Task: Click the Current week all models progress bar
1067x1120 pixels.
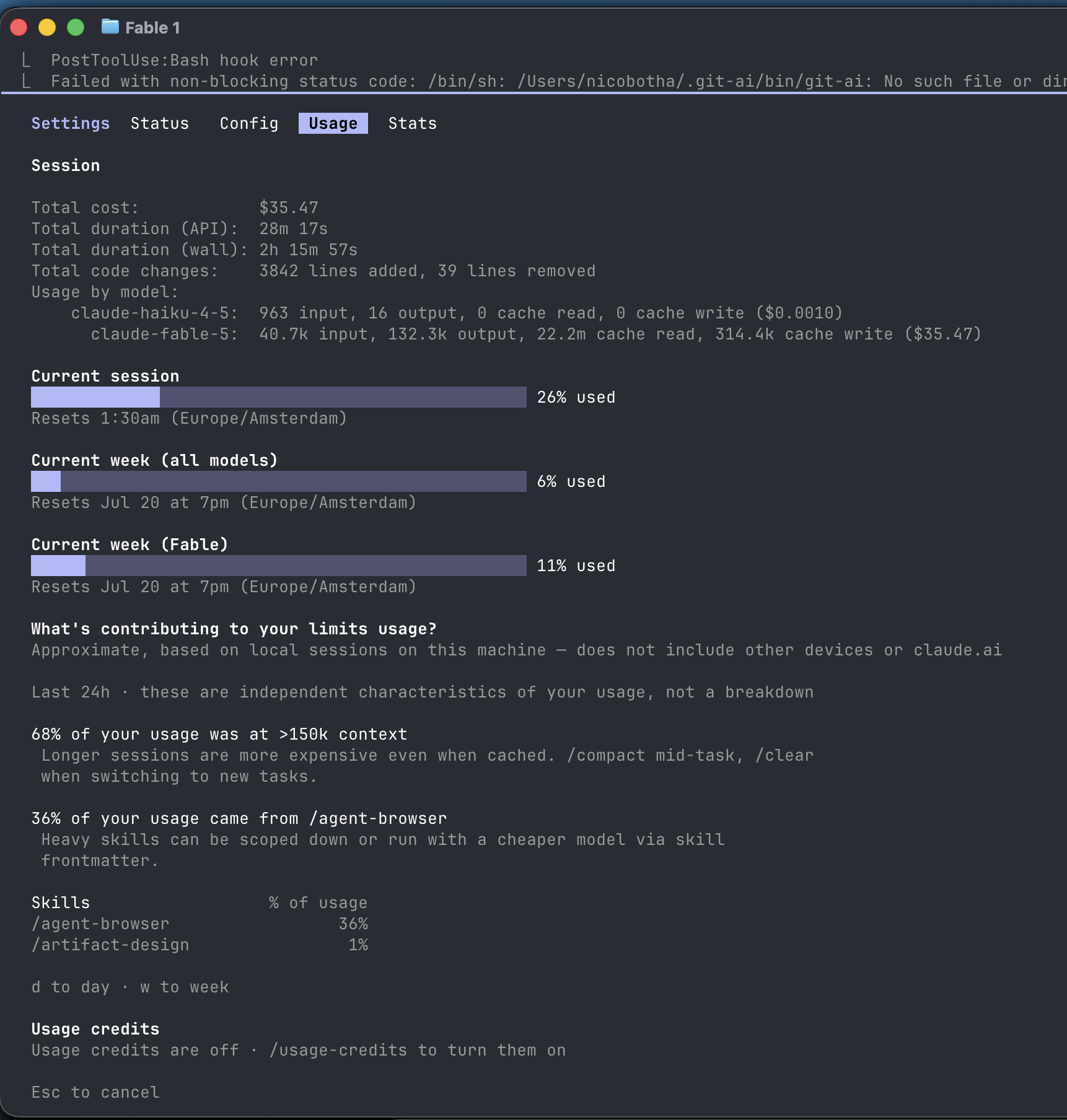Action: pos(279,481)
